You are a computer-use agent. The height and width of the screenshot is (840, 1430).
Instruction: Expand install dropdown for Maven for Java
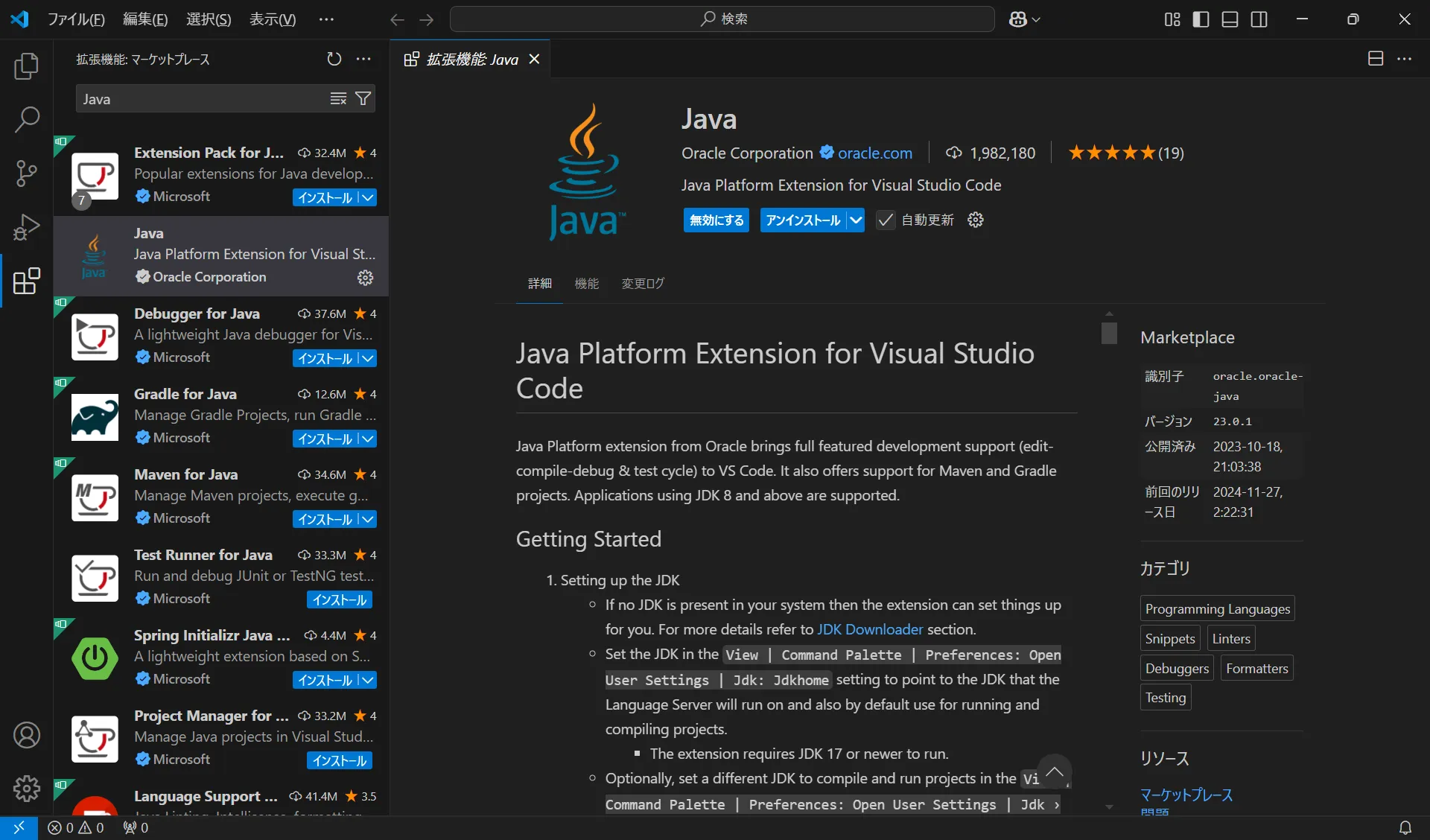367,519
